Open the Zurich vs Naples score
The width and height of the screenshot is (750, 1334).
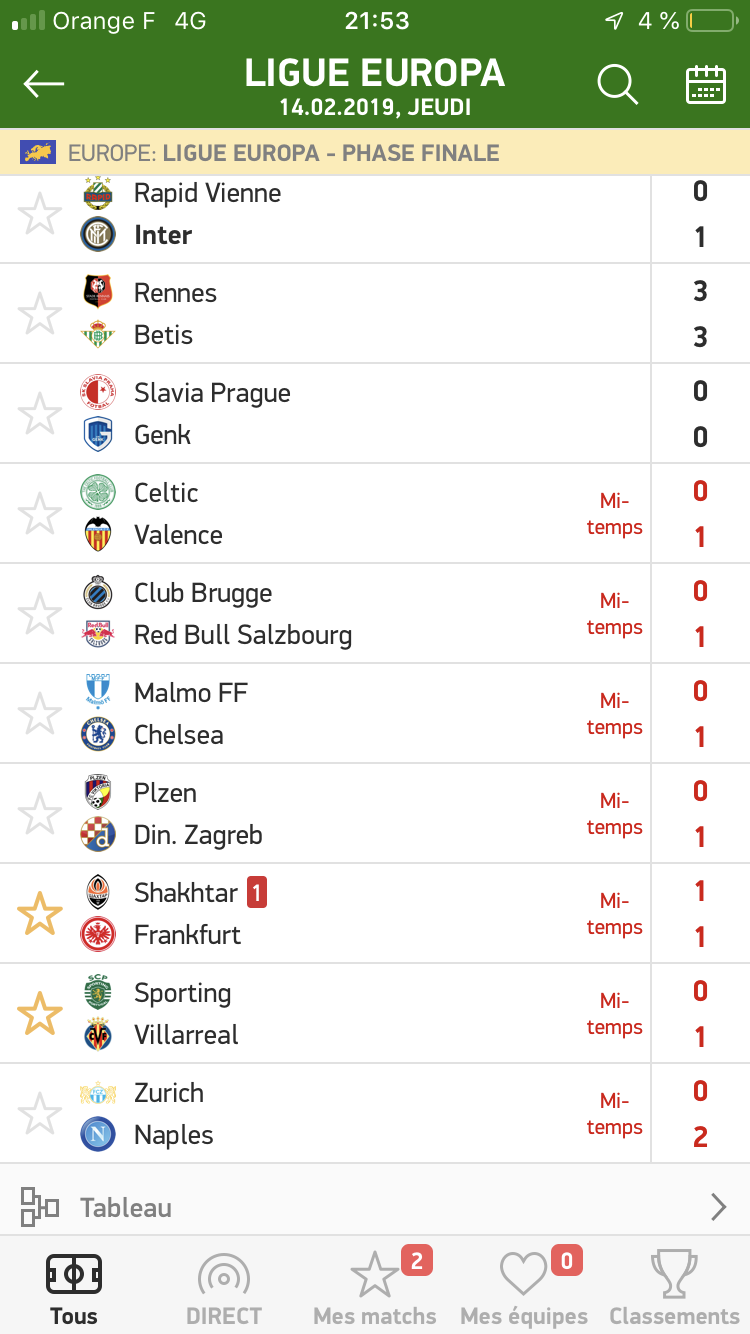click(700, 1113)
